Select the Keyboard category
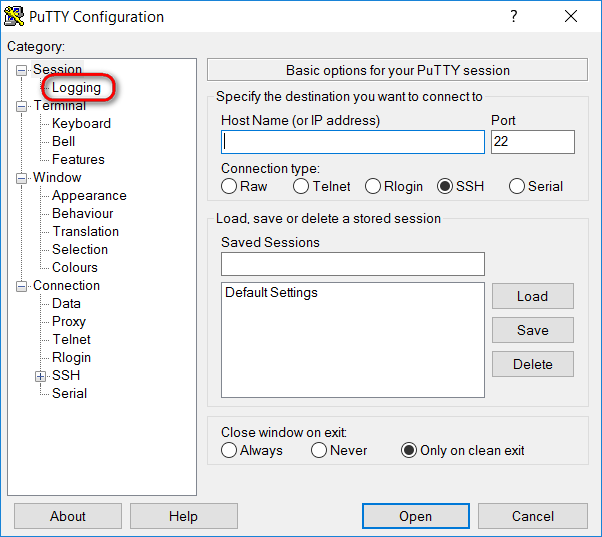The image size is (602, 537). pyautogui.click(x=81, y=124)
